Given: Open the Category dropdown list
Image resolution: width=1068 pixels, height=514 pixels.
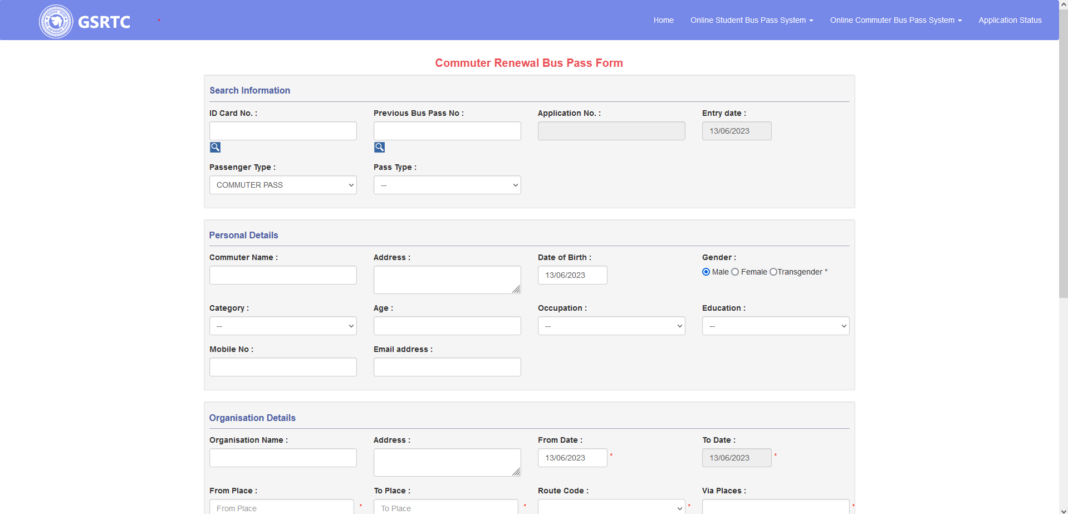Looking at the screenshot, I should pyautogui.click(x=282, y=326).
